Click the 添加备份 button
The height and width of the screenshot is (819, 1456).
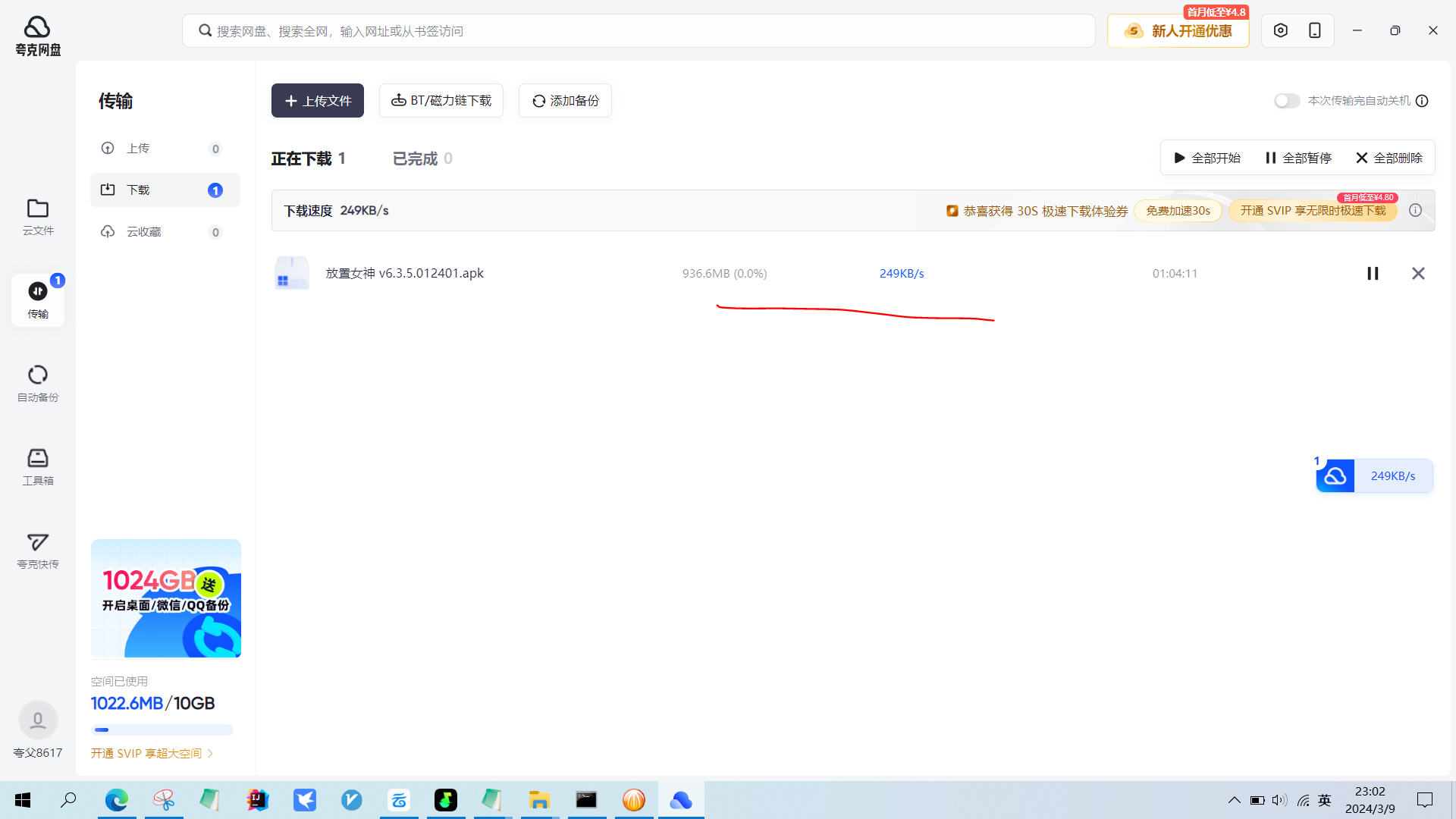point(565,101)
